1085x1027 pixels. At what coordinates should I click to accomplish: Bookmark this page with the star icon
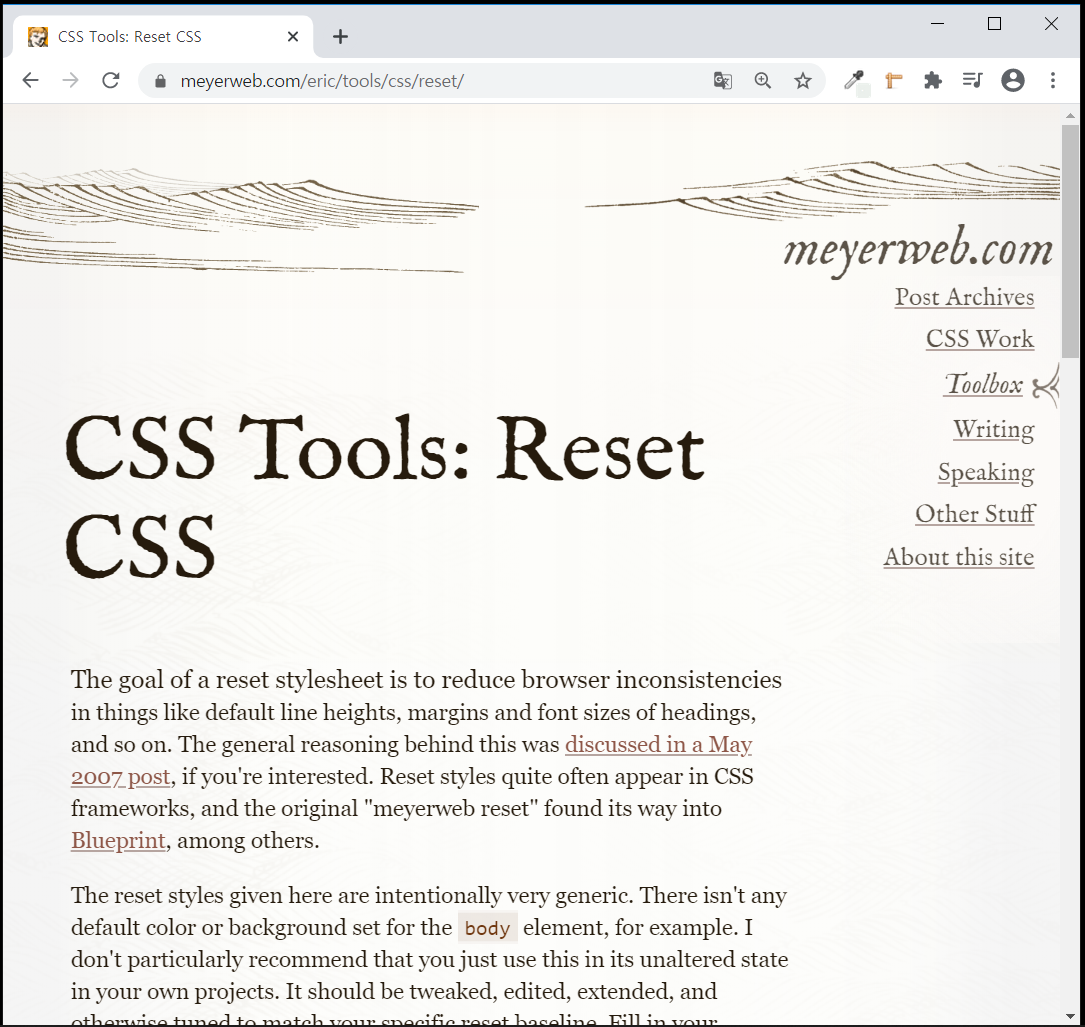[803, 80]
